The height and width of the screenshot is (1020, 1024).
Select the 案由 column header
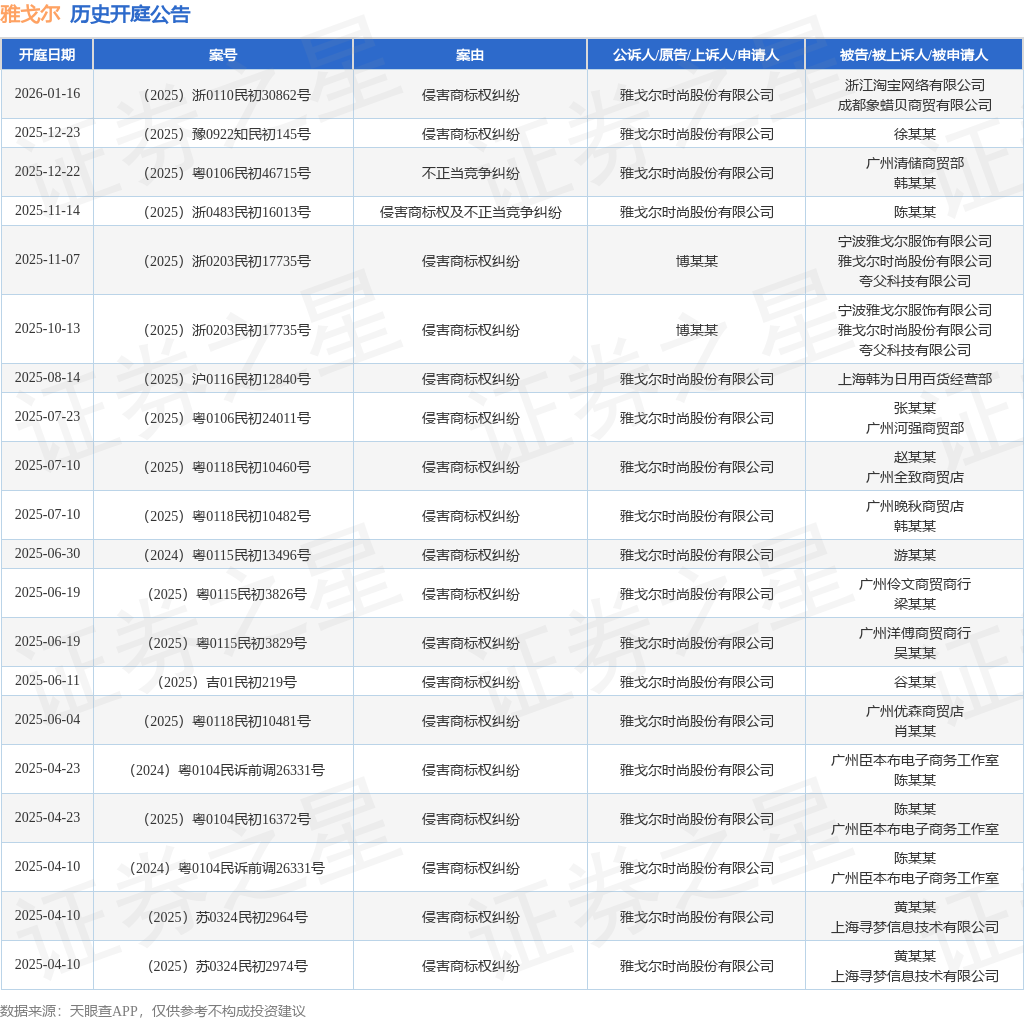click(470, 55)
